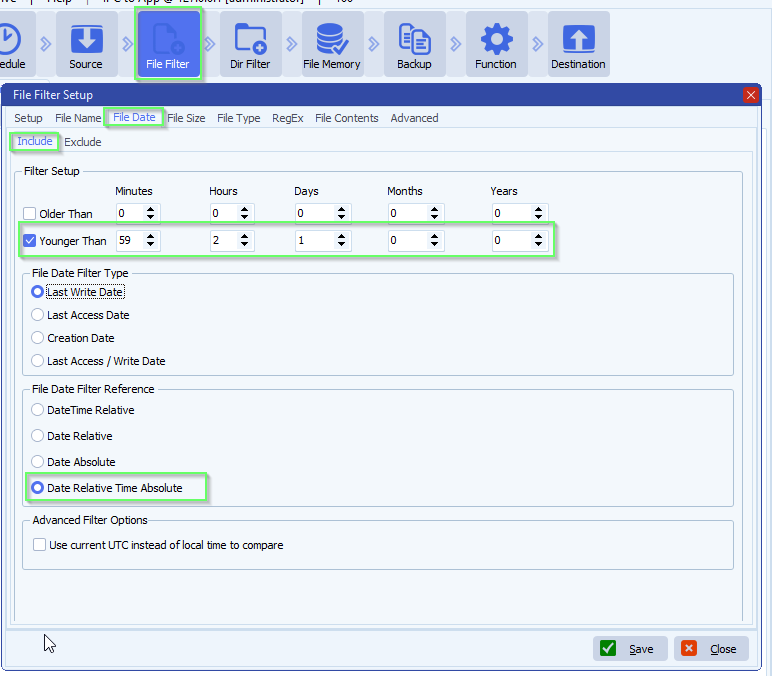Switch to the File Name tab
772x676 pixels.
(78, 118)
